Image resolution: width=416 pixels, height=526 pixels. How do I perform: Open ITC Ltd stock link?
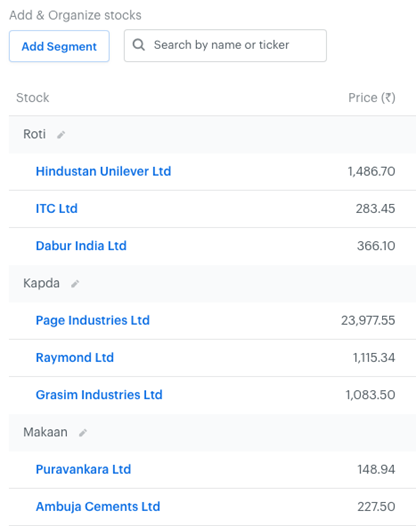57,209
